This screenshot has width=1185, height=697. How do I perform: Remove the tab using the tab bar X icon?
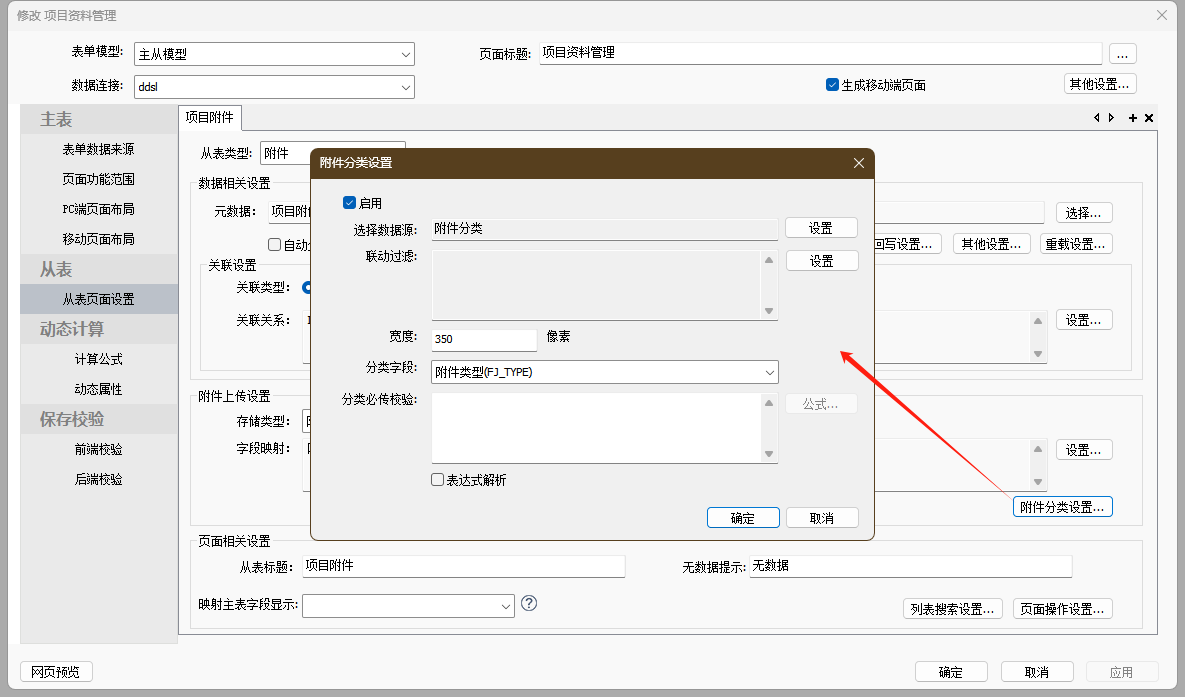click(x=1149, y=118)
